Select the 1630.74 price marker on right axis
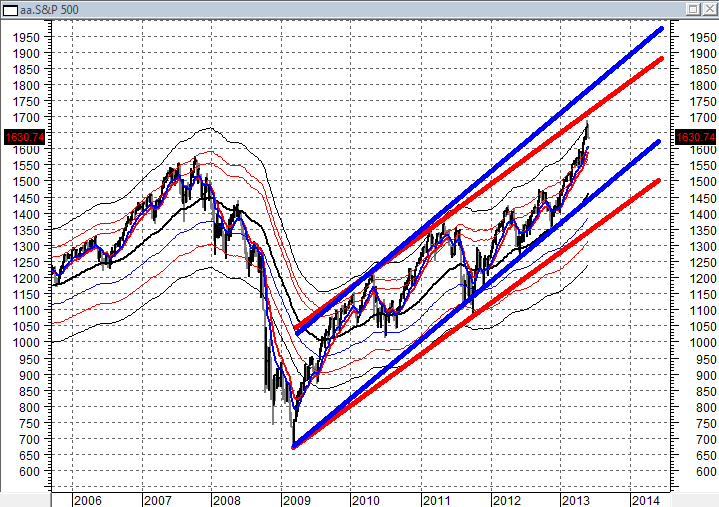This screenshot has height=507, width=719. [695, 137]
